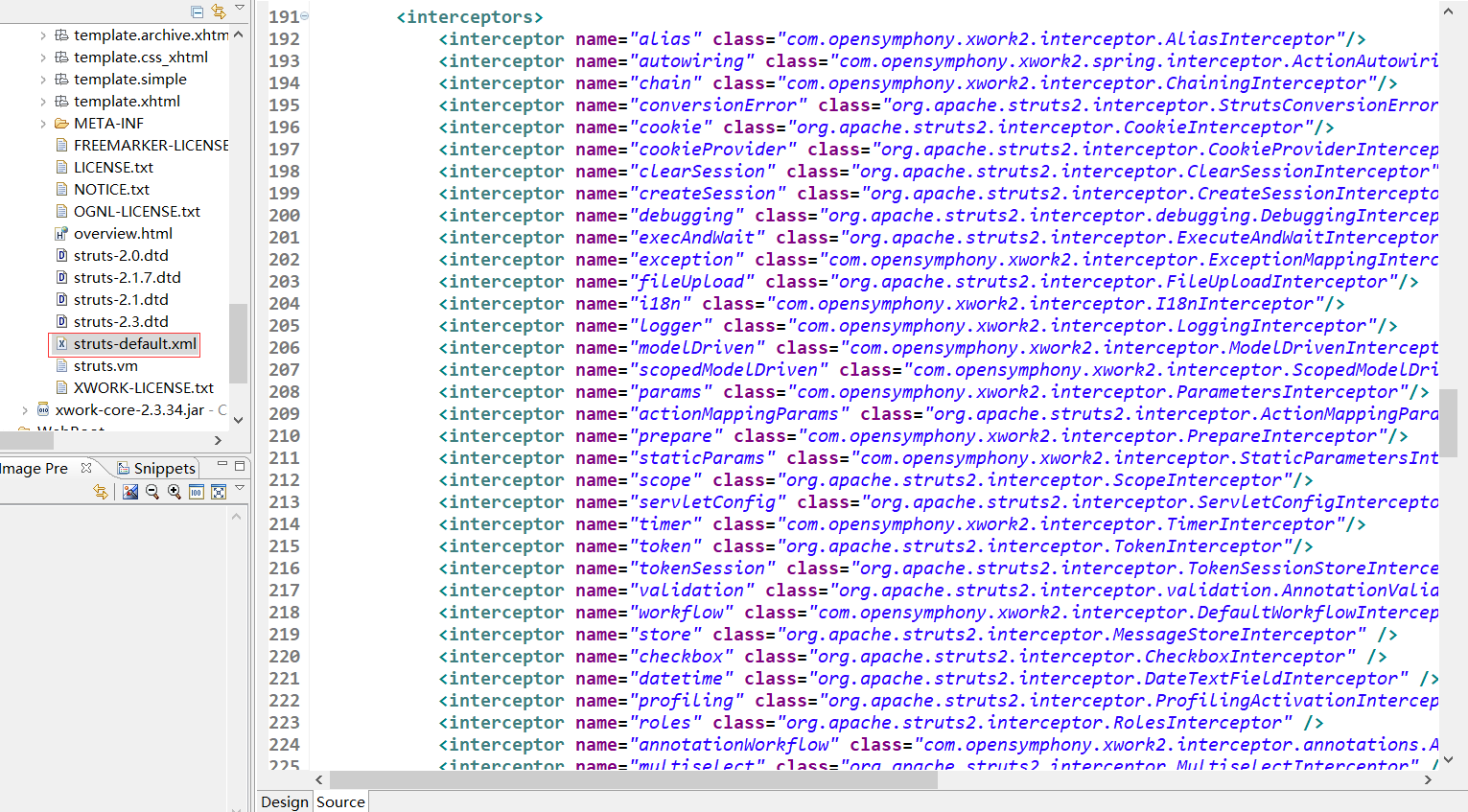Click editor vertical scroll-up arrow
The image size is (1468, 812).
1448,12
